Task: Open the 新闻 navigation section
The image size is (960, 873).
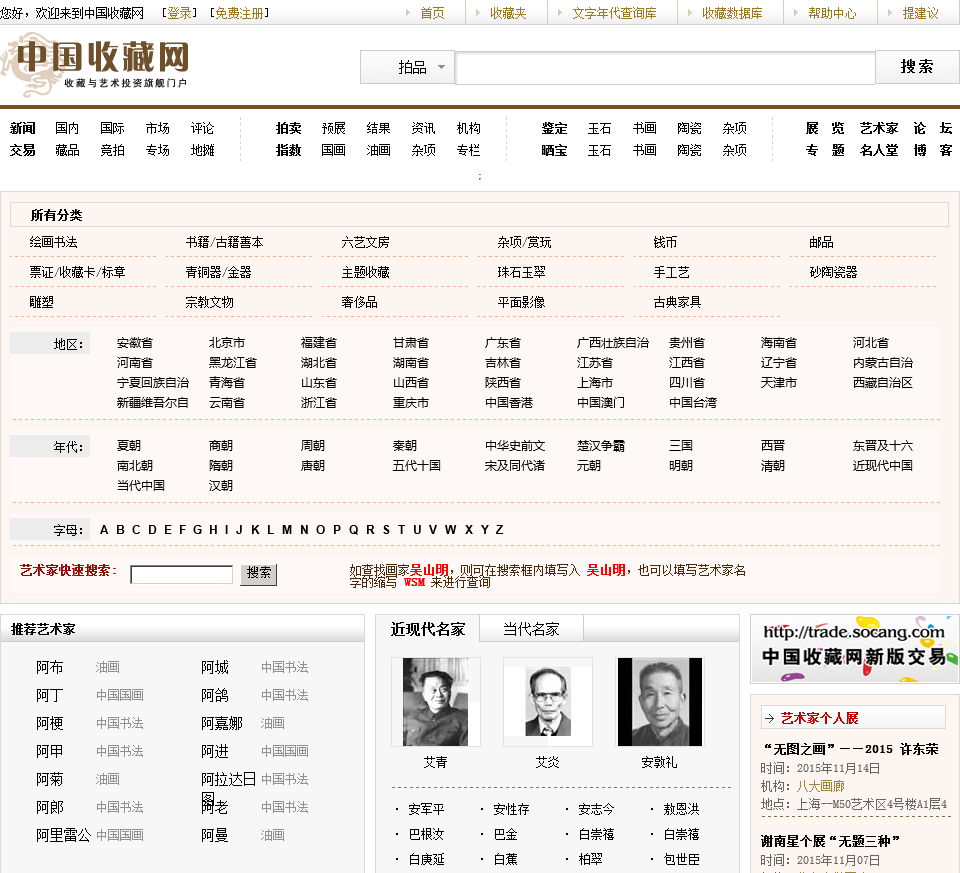Action: point(23,129)
